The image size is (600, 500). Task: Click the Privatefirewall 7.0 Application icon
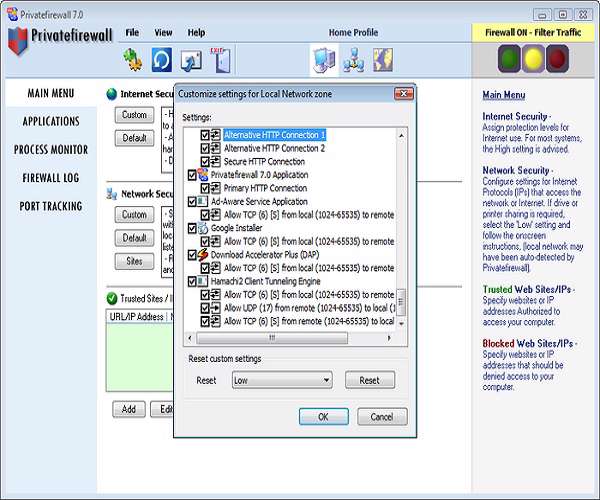point(203,175)
